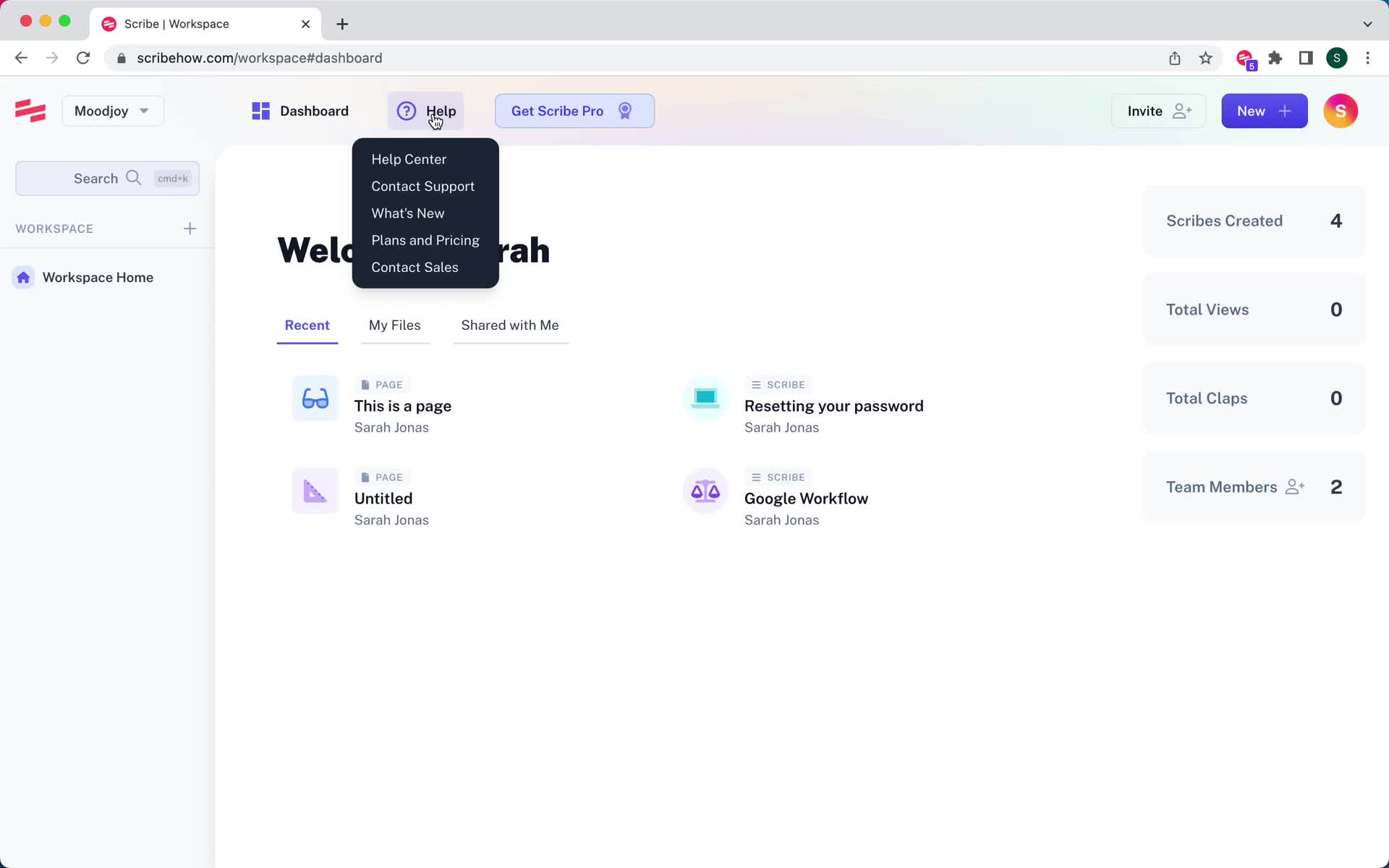Click the Plans and Pricing option

point(425,240)
